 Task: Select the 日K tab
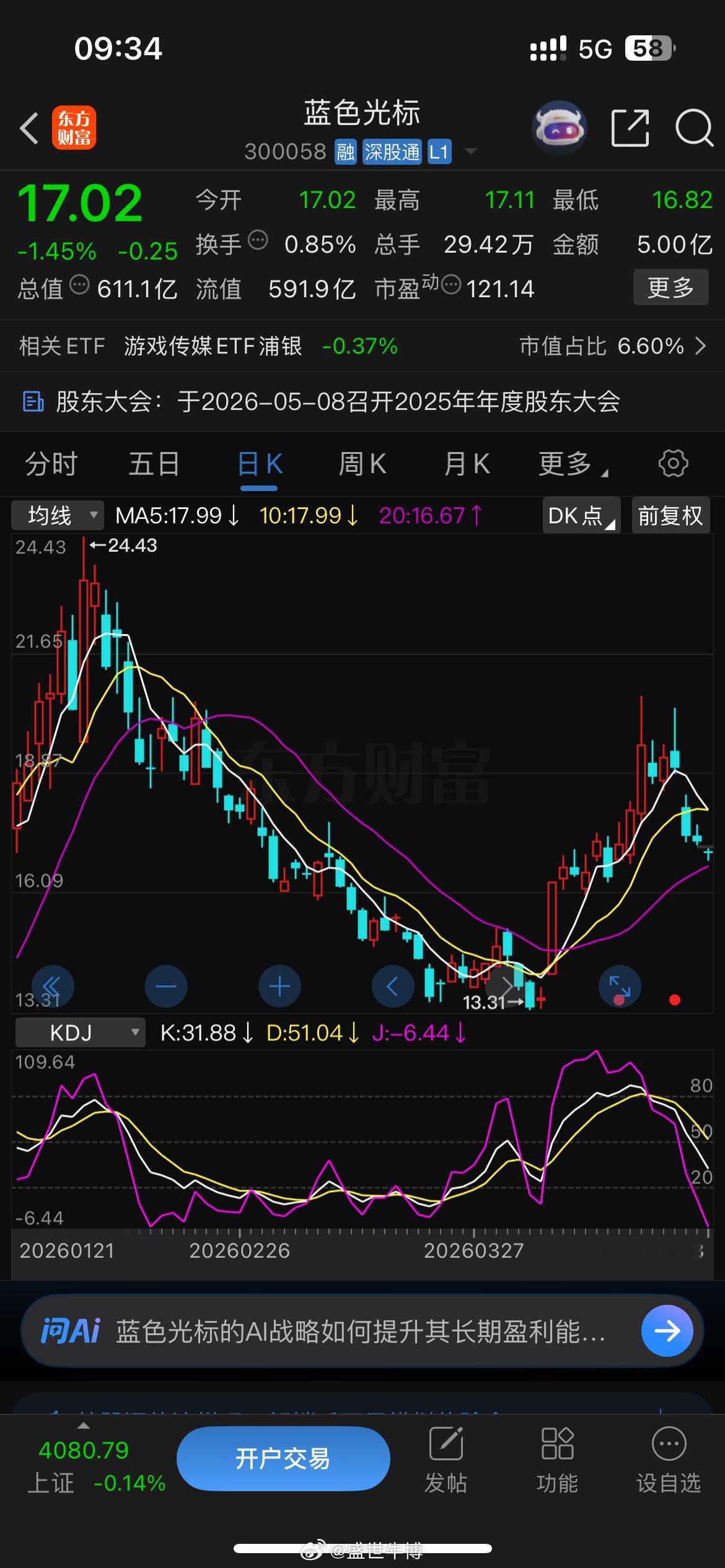[x=260, y=464]
